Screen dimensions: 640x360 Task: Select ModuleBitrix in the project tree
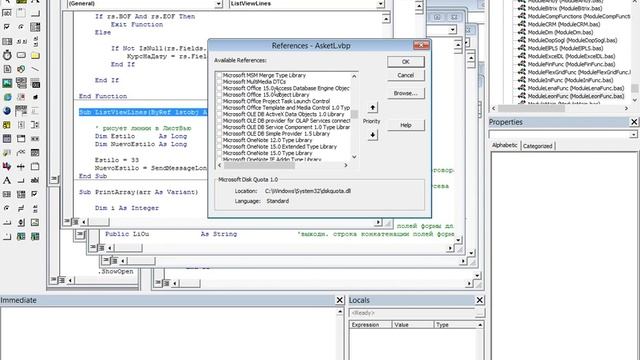tap(564, 8)
